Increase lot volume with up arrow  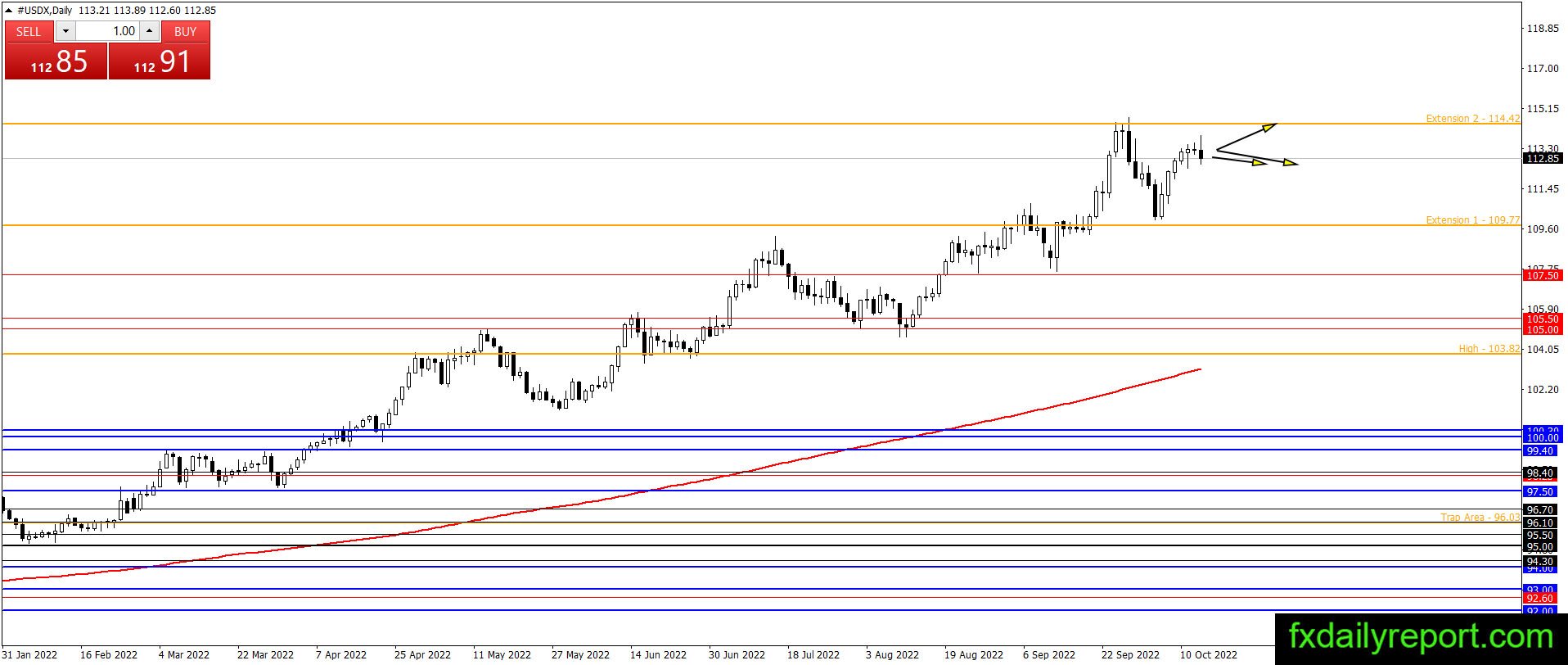click(x=149, y=31)
